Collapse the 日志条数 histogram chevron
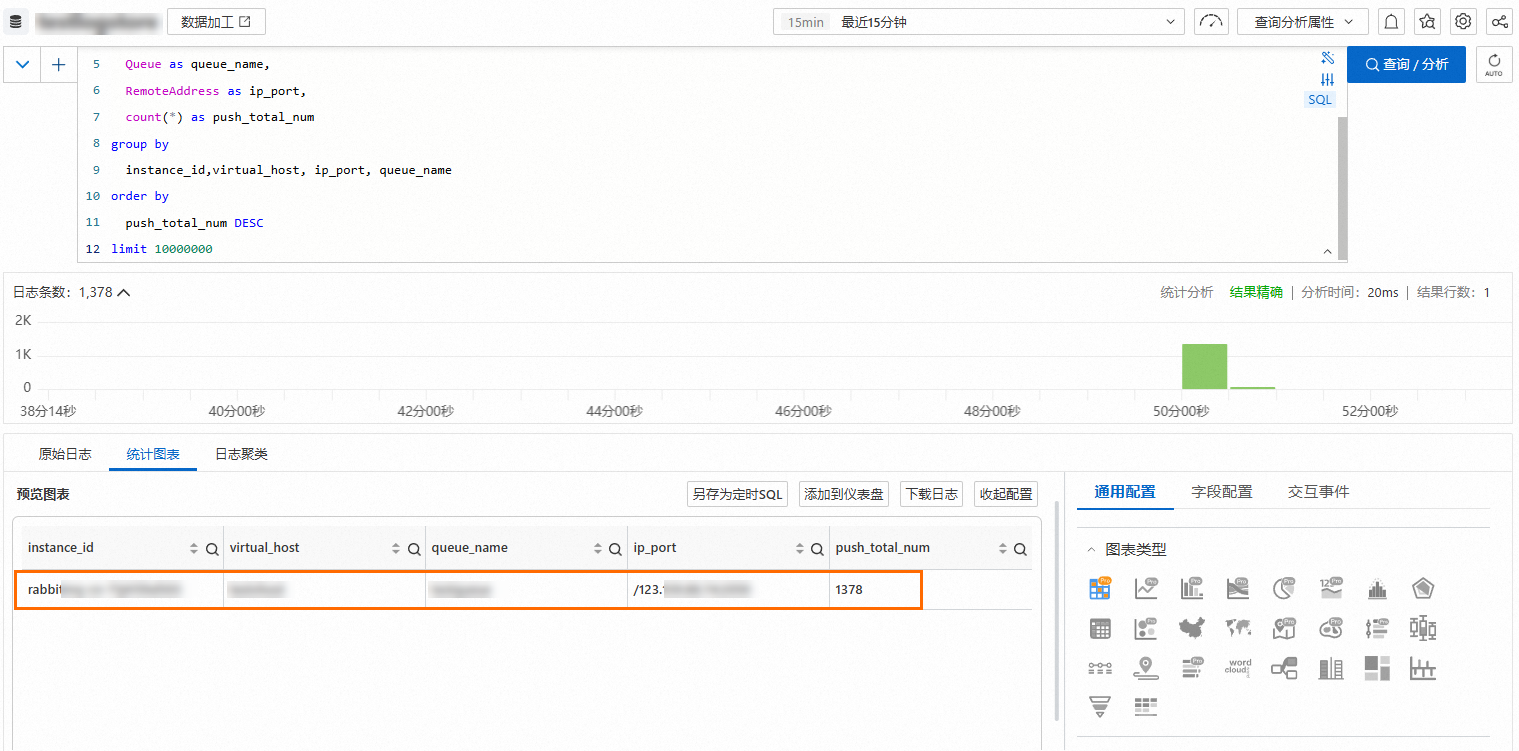Viewport: 1519px width, 751px height. (124, 293)
